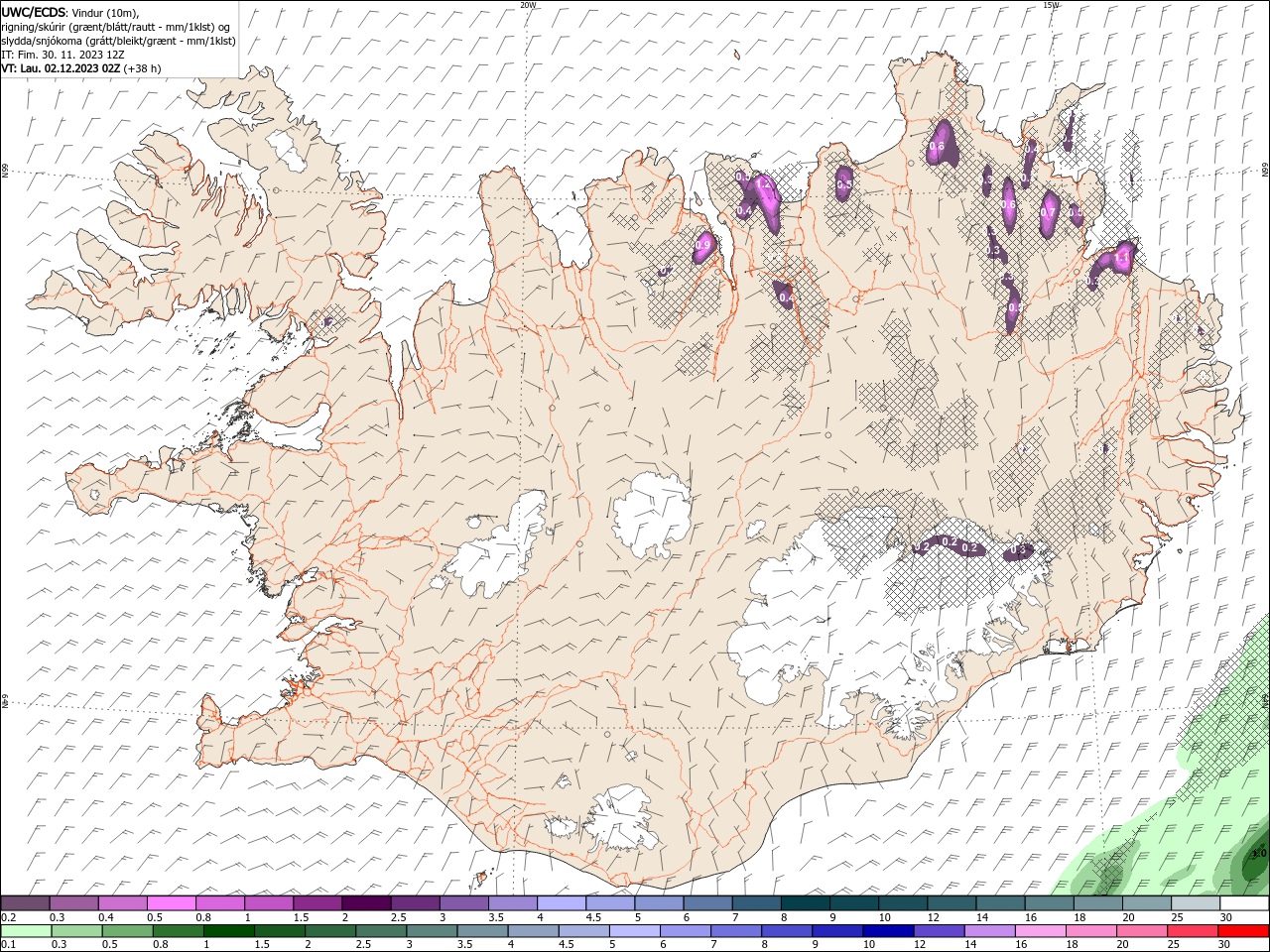Click the dark green 1 mm rain legend swatch
The image size is (1270, 952).
(x=228, y=931)
